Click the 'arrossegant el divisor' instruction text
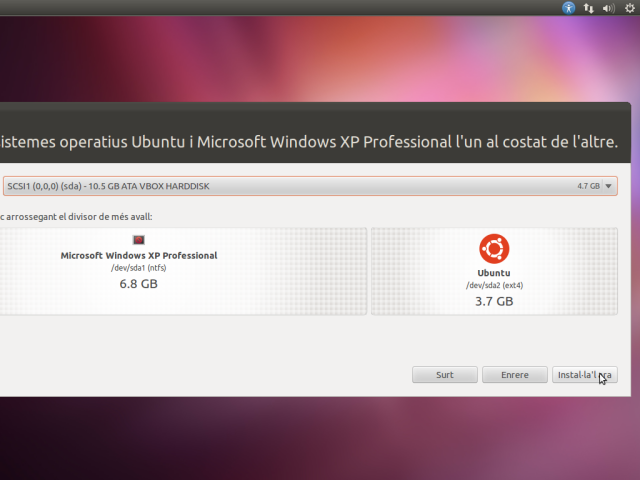640x480 pixels. 76,217
